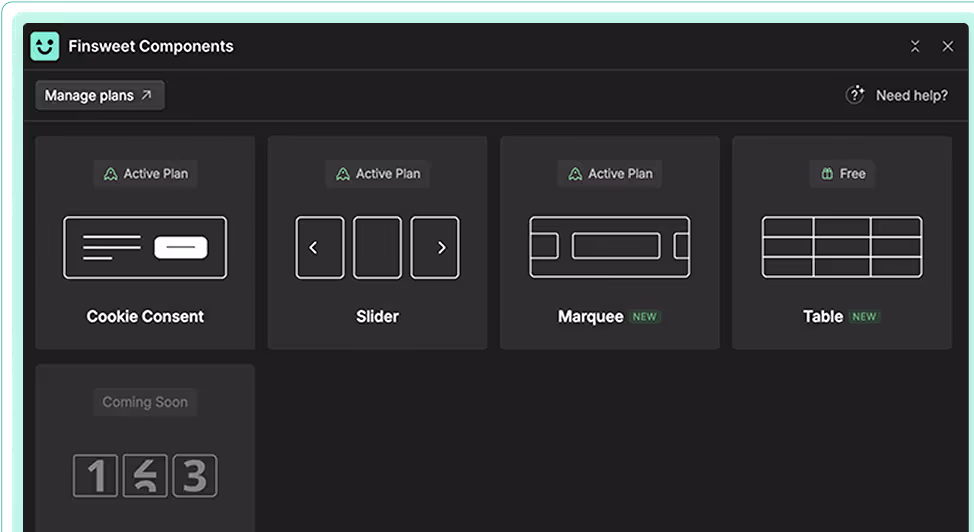This screenshot has width=974, height=532.
Task: Open the Manage plans button
Action: (99, 96)
